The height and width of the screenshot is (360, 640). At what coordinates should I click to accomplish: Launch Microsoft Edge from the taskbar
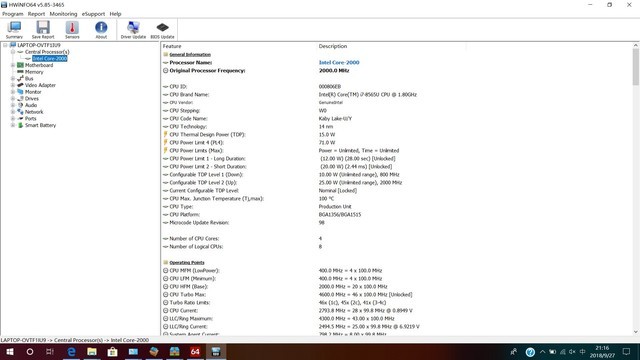pyautogui.click(x=71, y=351)
